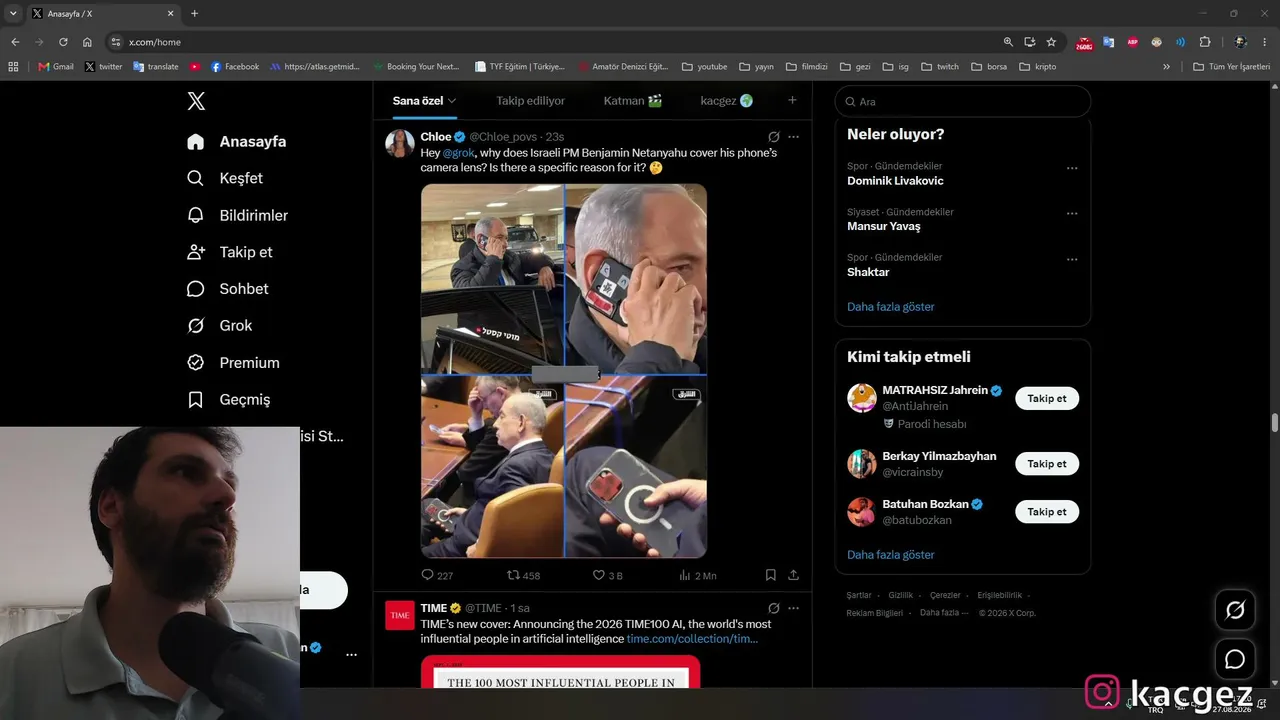Reply to Chloe's post

(437, 575)
